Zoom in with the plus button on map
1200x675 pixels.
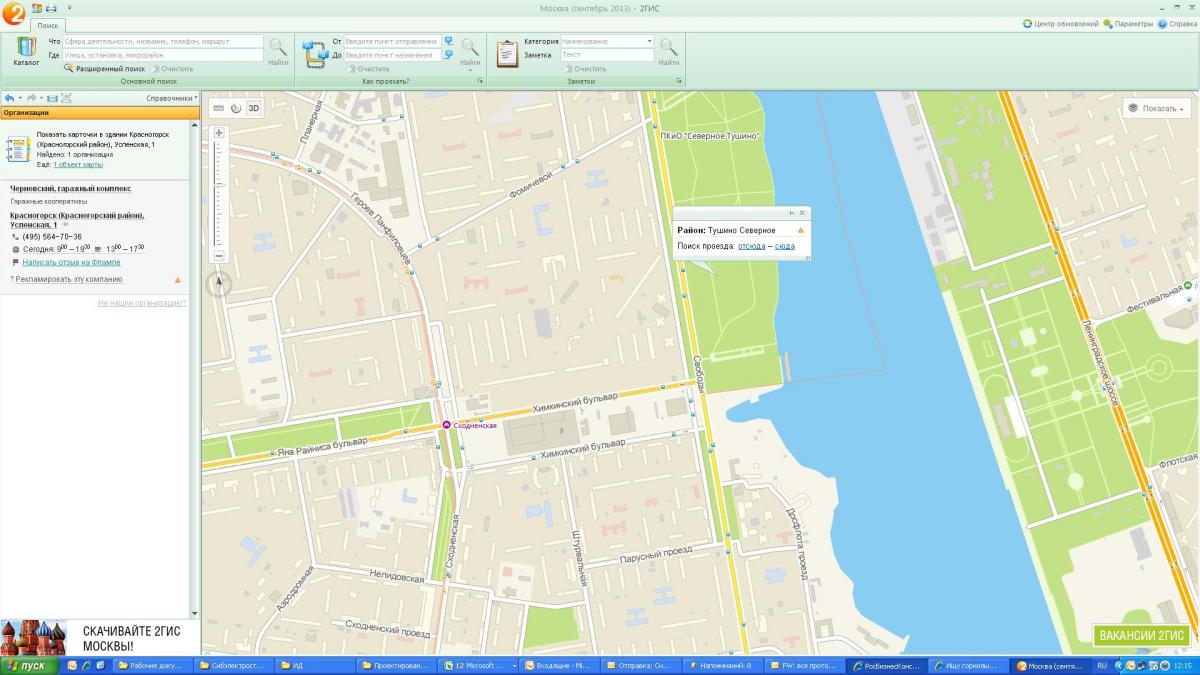click(219, 133)
